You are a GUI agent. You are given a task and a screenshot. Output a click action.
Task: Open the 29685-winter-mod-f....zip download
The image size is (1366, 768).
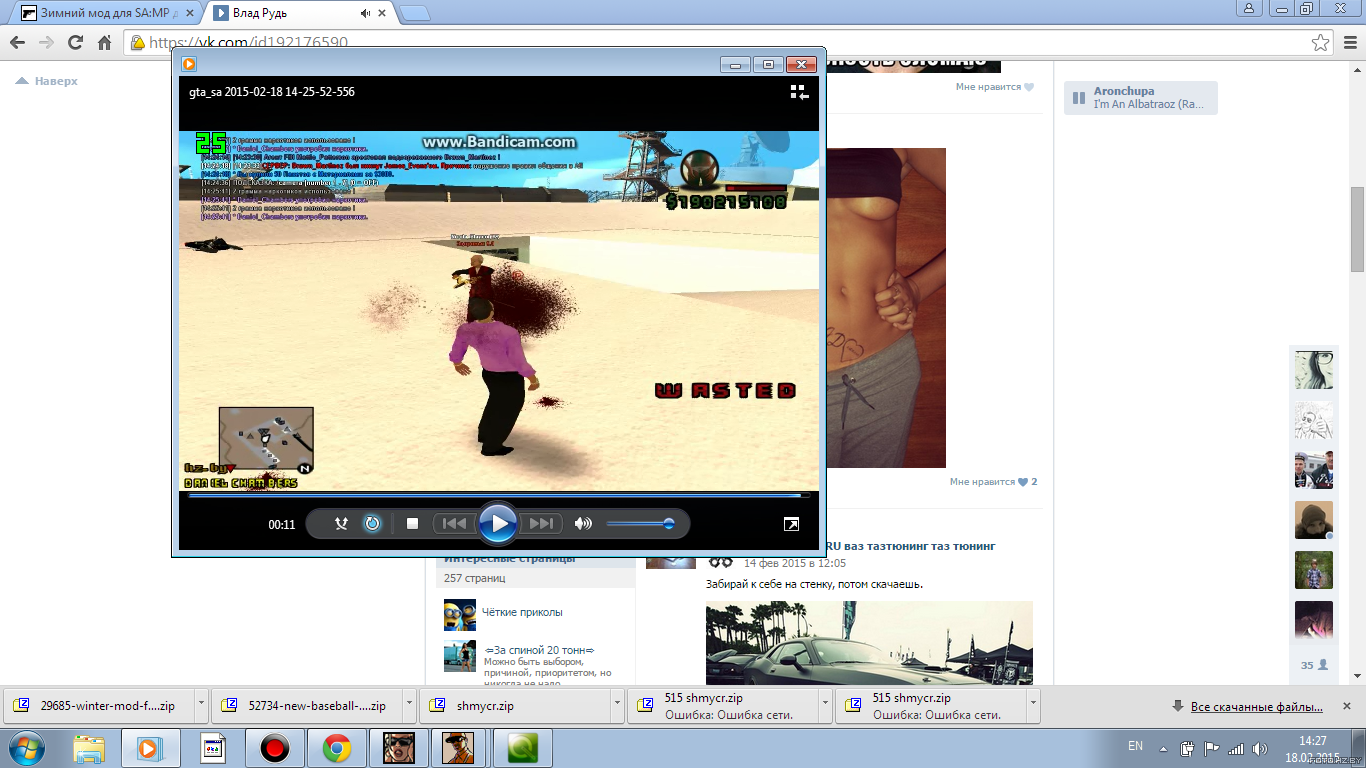[99, 706]
